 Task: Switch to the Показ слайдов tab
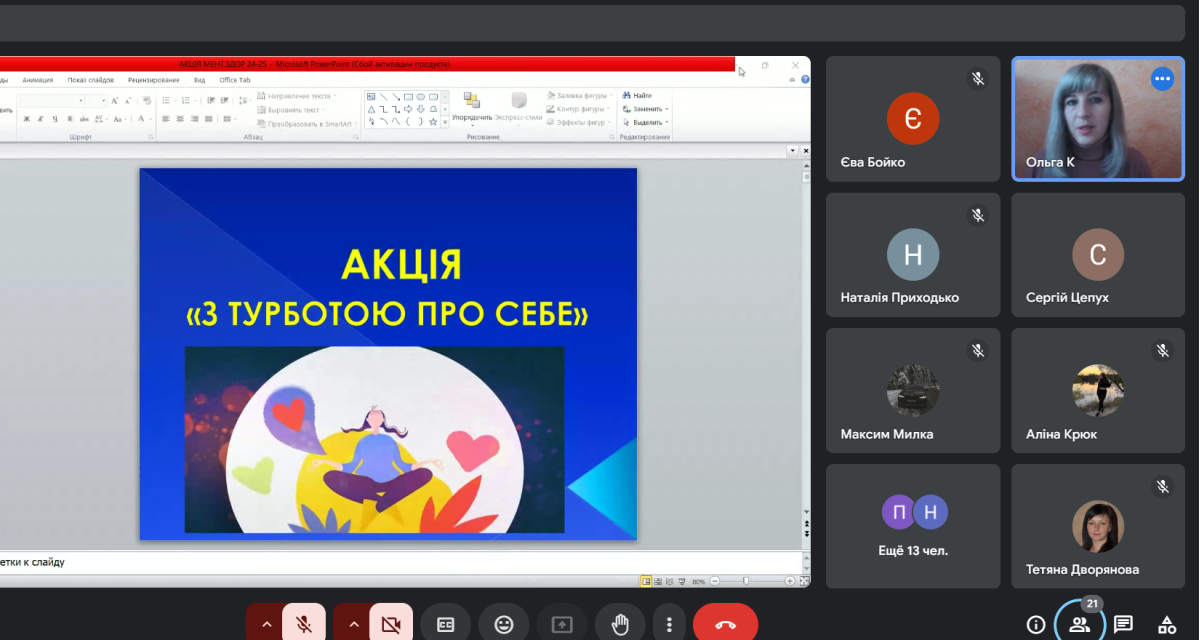91,80
